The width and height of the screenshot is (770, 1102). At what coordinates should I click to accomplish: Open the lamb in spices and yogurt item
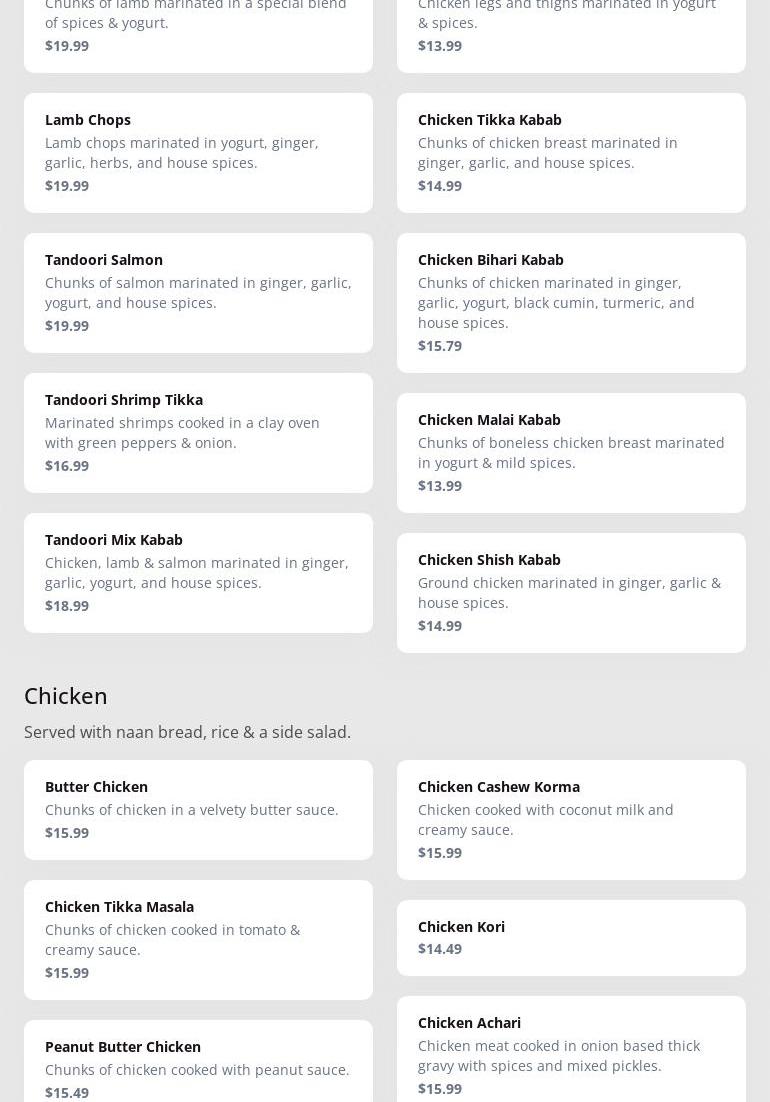pos(198,30)
